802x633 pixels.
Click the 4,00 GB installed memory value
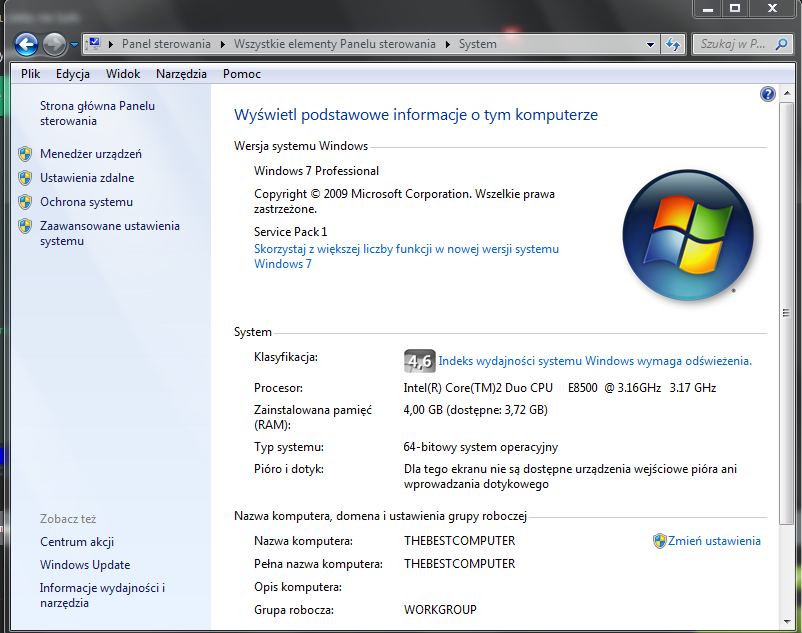[475, 410]
